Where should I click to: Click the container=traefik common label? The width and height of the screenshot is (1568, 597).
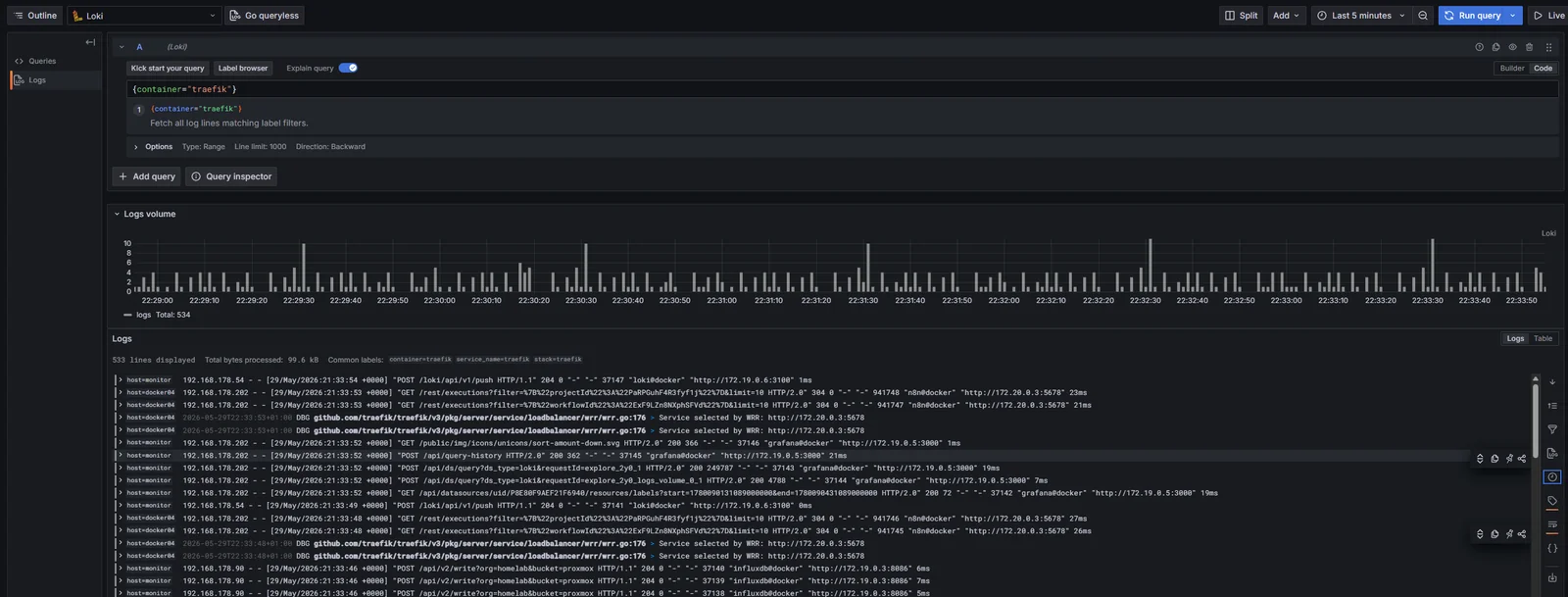click(x=420, y=360)
